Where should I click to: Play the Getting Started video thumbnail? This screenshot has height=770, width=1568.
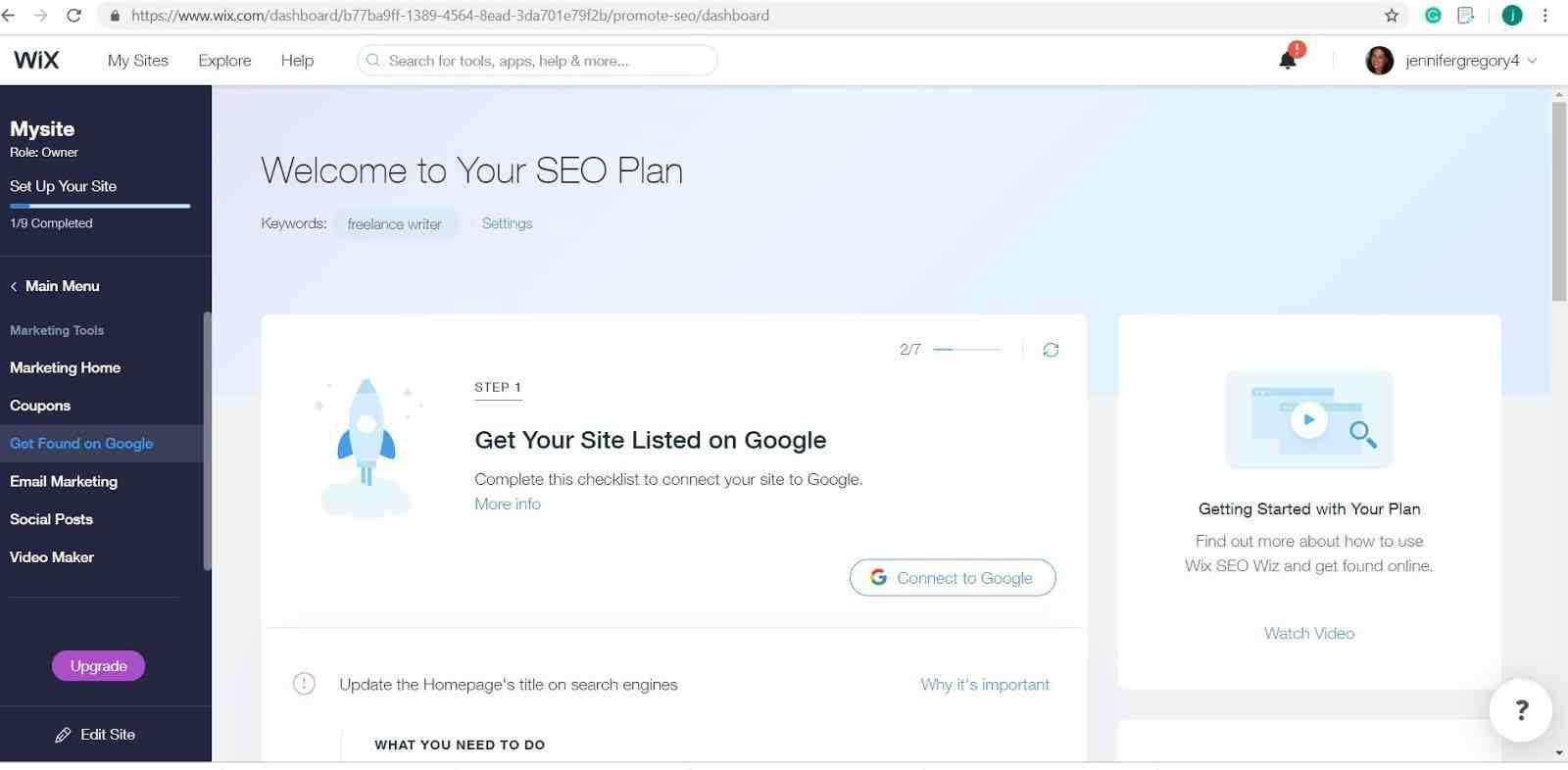(1308, 419)
